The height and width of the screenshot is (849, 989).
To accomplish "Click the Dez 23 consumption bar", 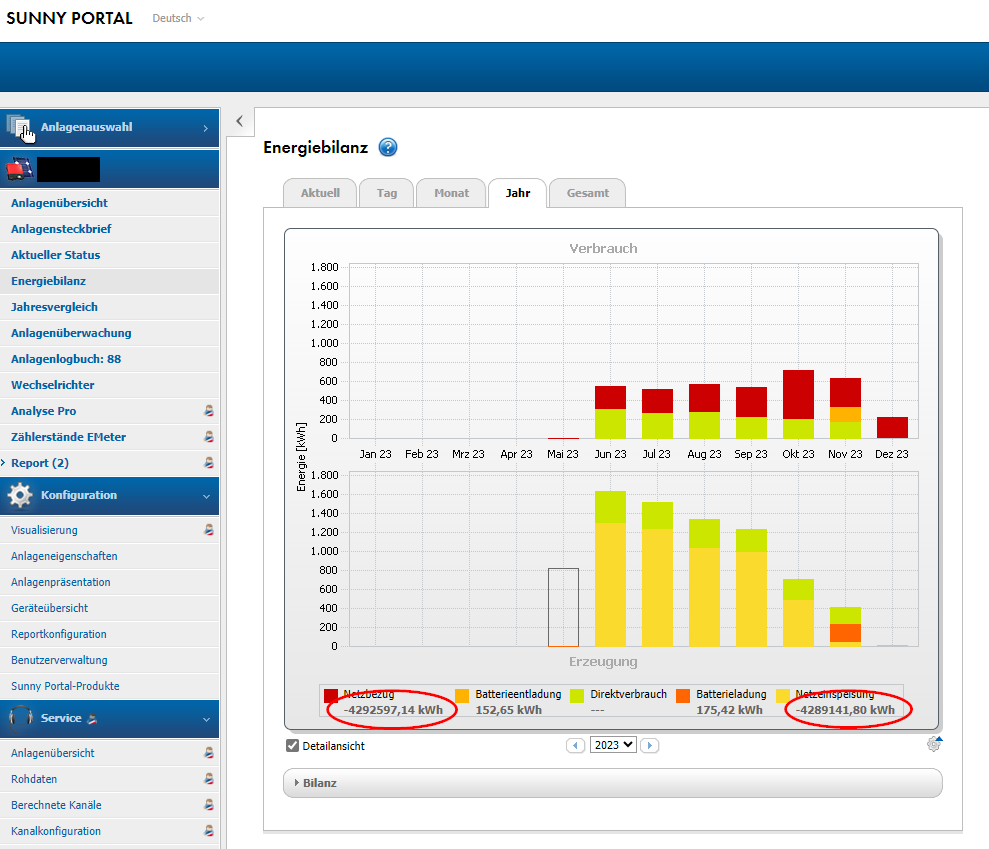I will 892,428.
